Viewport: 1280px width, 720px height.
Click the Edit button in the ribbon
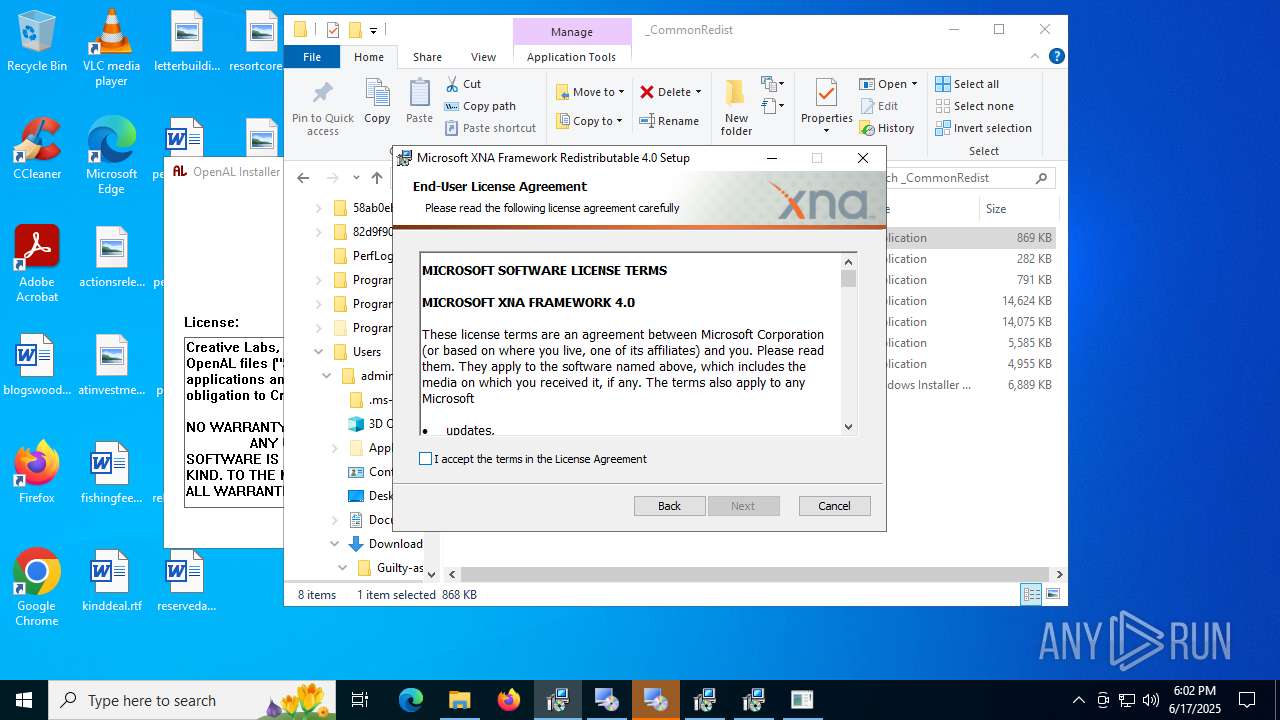[x=879, y=106]
